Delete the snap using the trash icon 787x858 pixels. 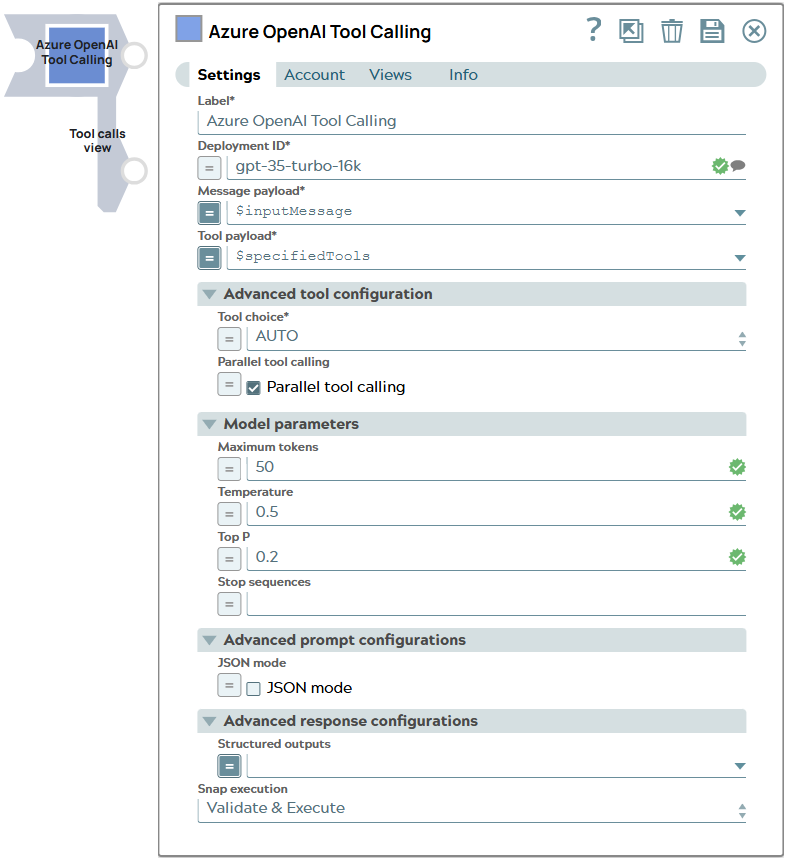671,30
